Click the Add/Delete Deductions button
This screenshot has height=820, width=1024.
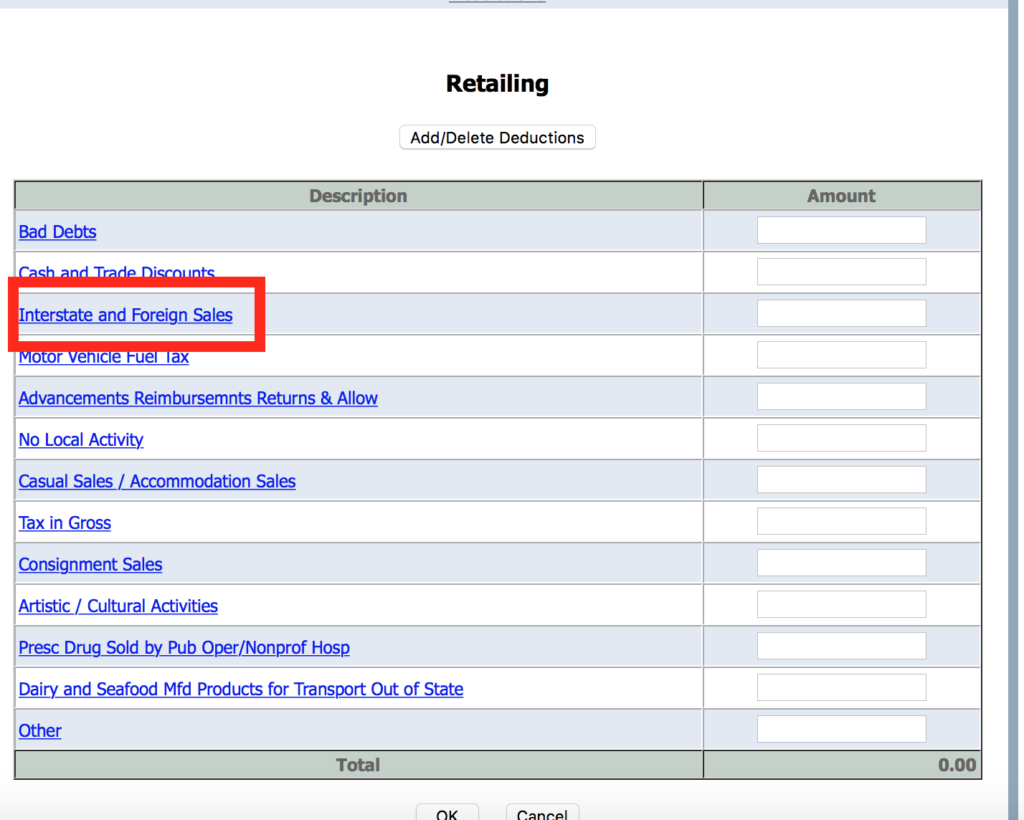497,138
